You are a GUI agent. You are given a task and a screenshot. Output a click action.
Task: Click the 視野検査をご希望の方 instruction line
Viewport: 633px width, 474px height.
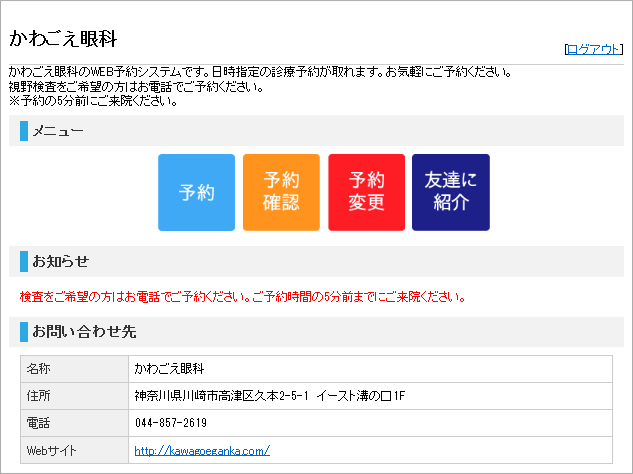point(136,86)
